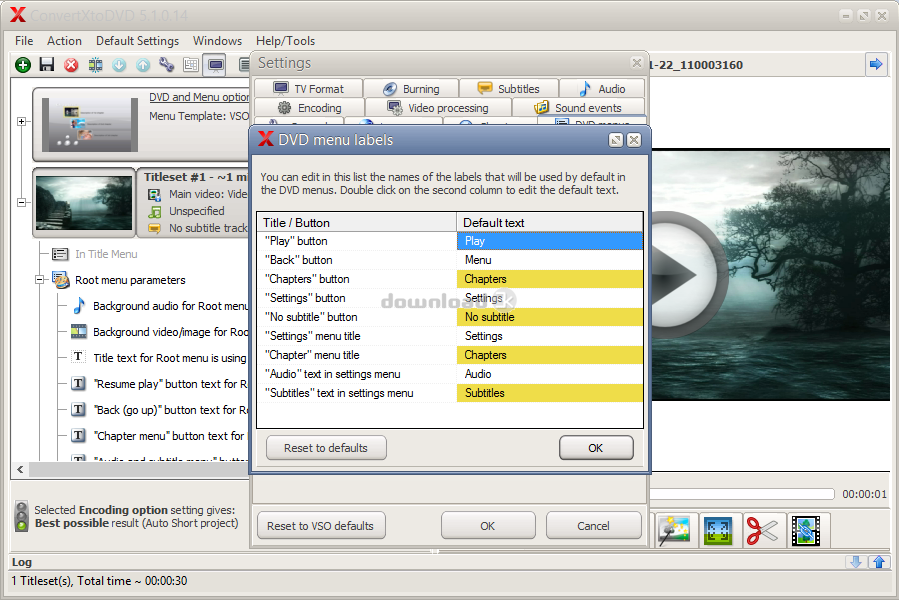Open the image effects magic wand tool
Image resolution: width=899 pixels, height=600 pixels.
pos(674,530)
